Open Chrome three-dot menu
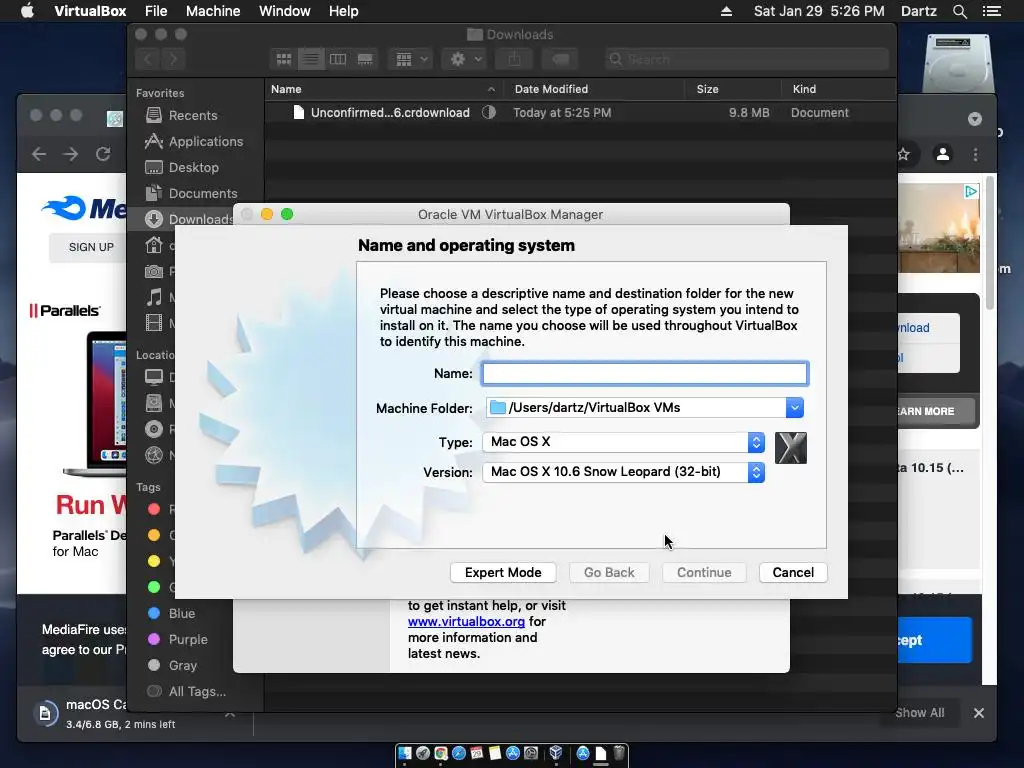Viewport: 1024px width, 768px height. (x=976, y=155)
